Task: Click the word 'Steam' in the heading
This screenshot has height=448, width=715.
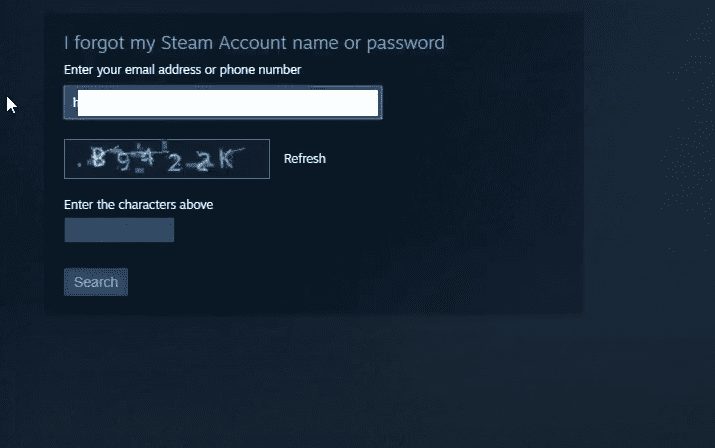Action: (x=187, y=43)
